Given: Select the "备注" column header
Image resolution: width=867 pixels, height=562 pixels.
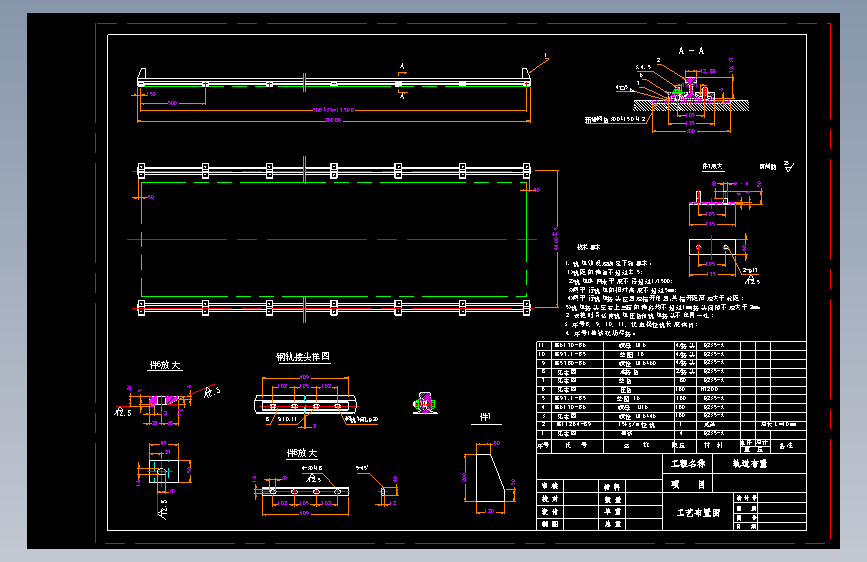Looking at the screenshot, I should point(786,445).
